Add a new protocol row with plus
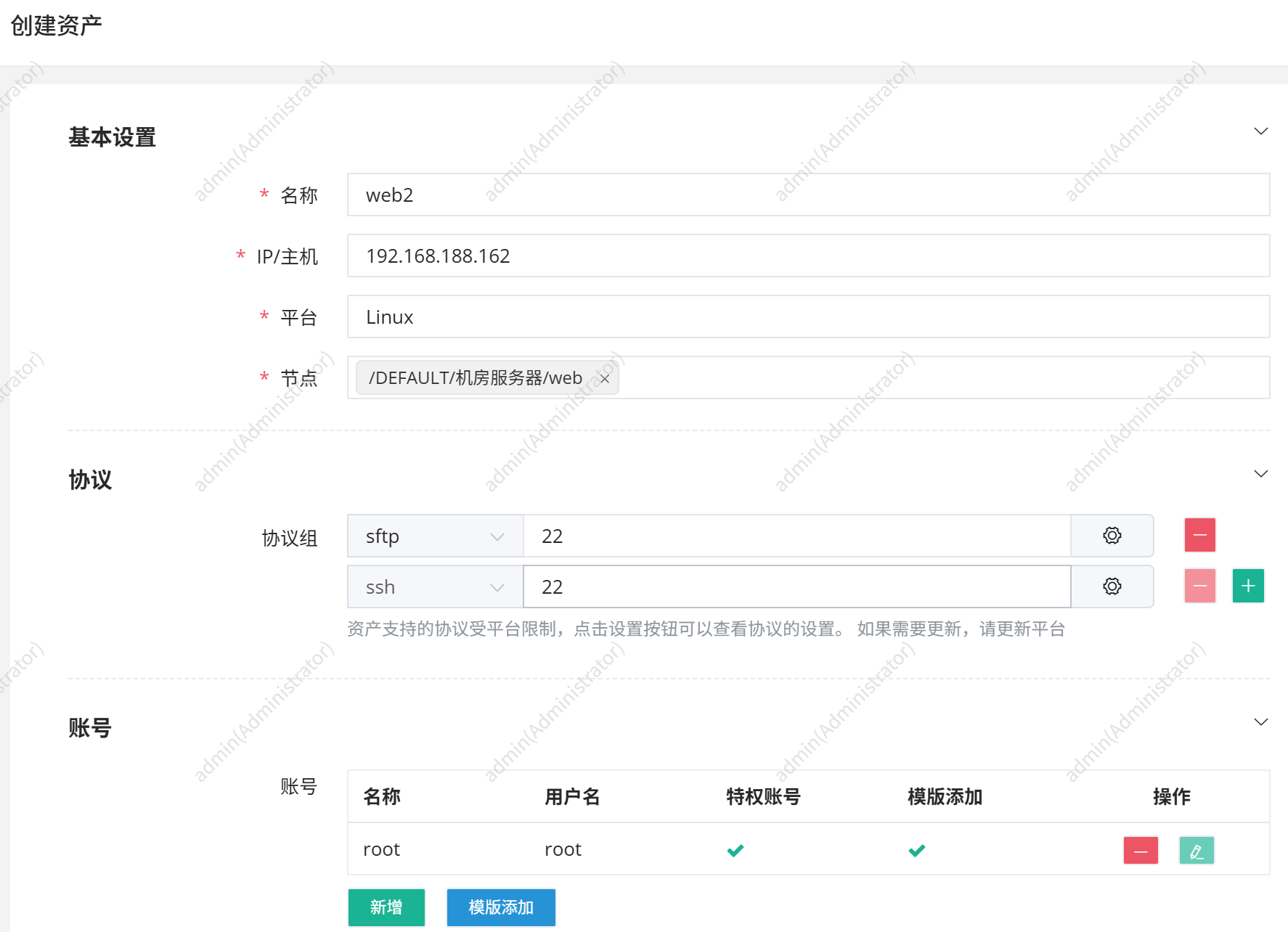The height and width of the screenshot is (932, 1288). (1248, 586)
